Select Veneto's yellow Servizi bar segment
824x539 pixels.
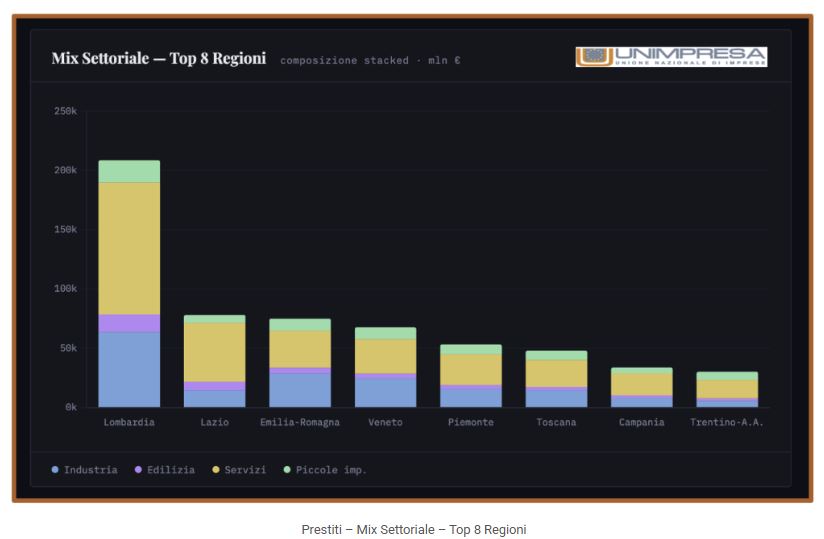[x=385, y=356]
